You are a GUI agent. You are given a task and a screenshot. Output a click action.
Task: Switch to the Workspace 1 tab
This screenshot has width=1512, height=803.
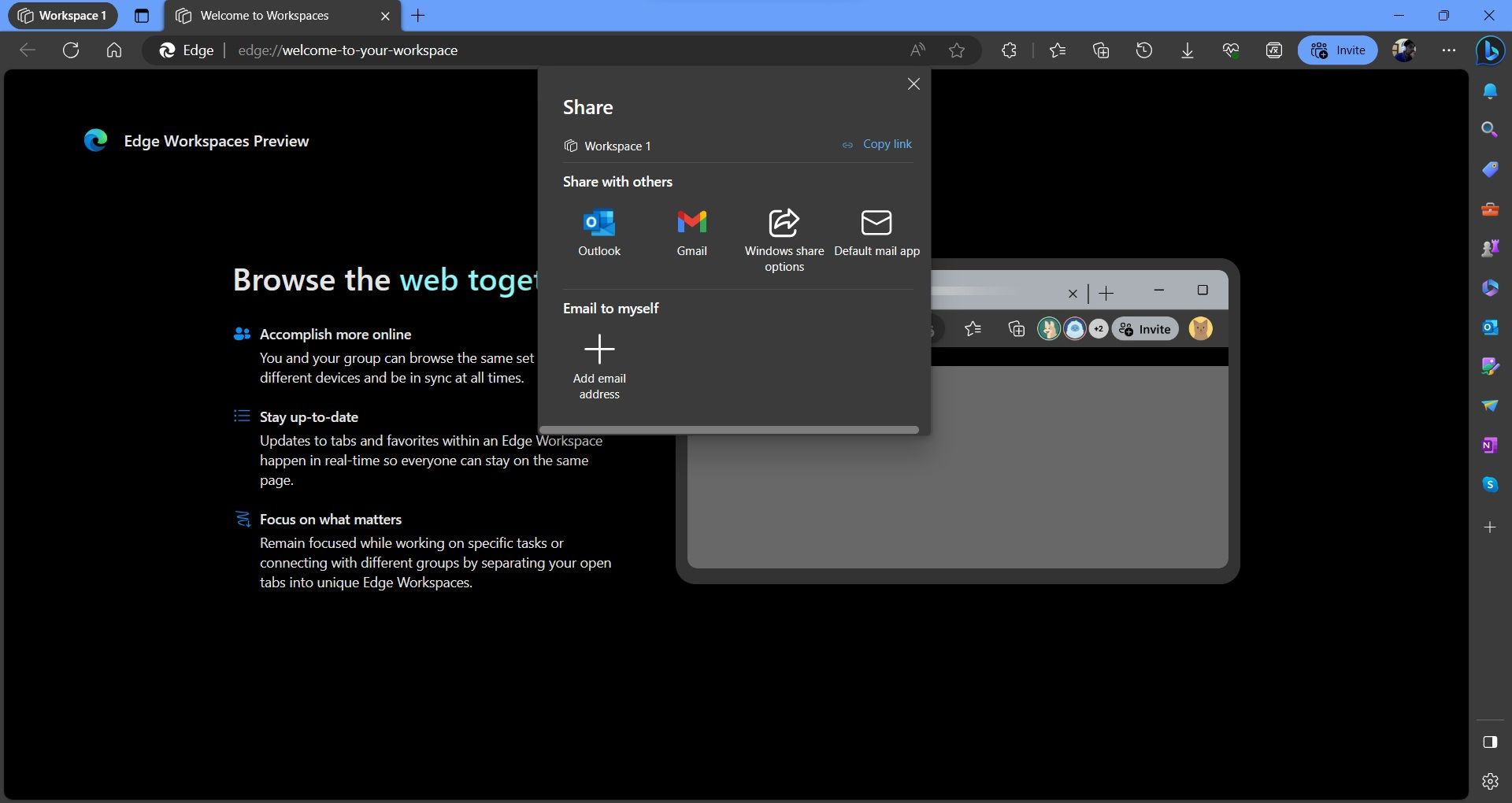coord(62,15)
